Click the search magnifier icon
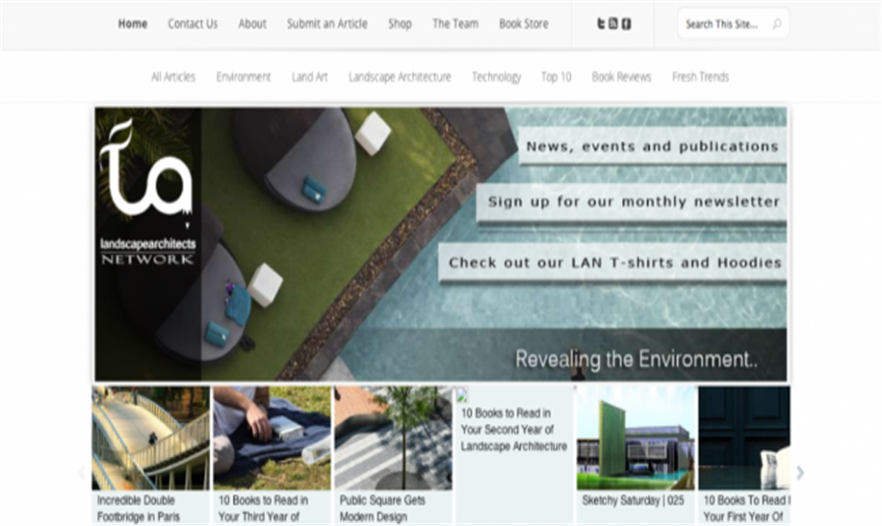The image size is (882, 526). coord(776,24)
